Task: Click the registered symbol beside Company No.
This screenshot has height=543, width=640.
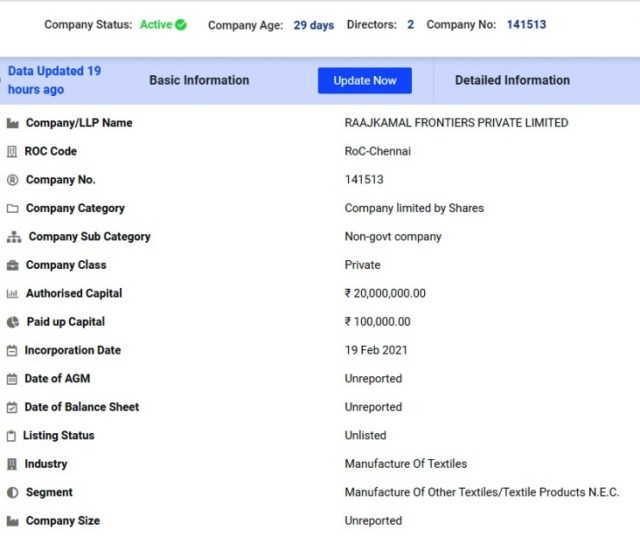Action: pos(13,180)
